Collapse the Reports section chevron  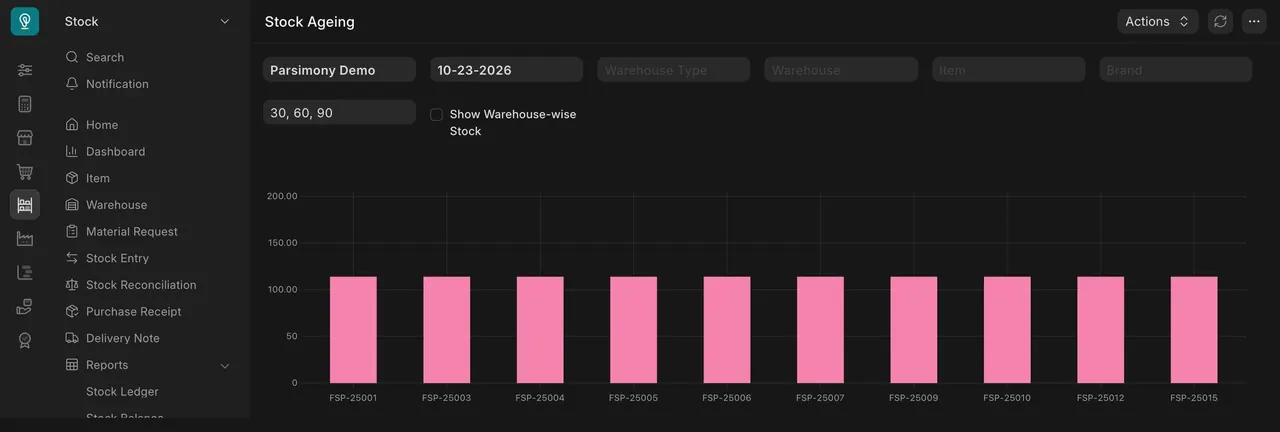coord(224,366)
